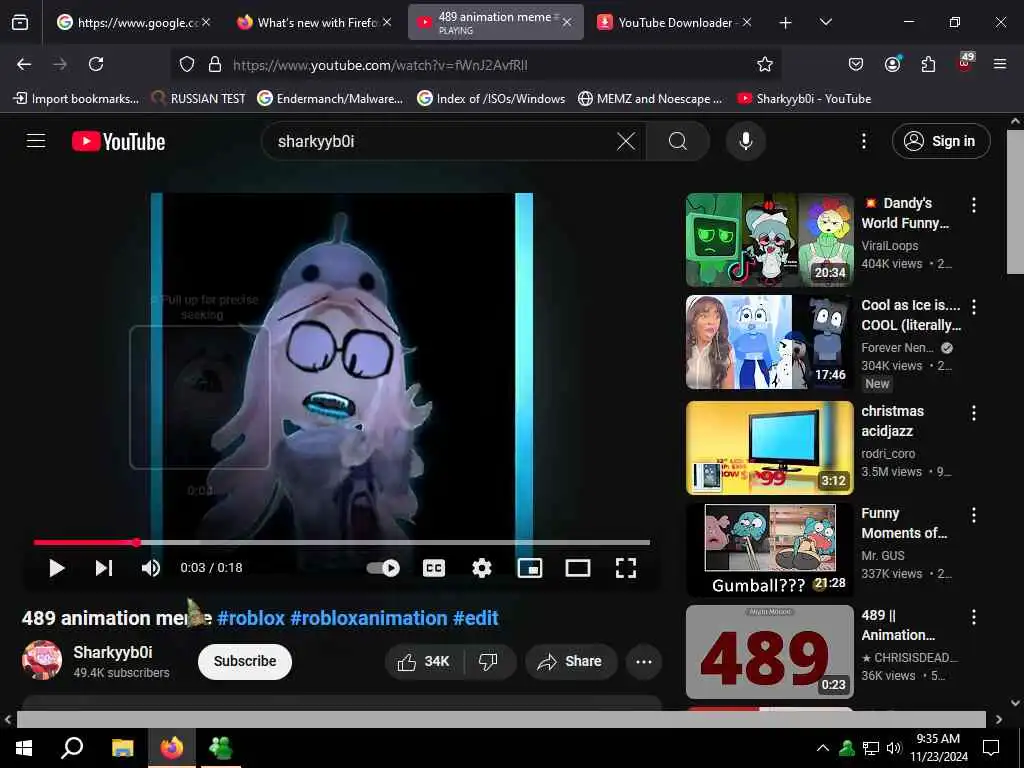Open File Explorer from taskbar
Viewport: 1024px width, 768px height.
[122, 748]
